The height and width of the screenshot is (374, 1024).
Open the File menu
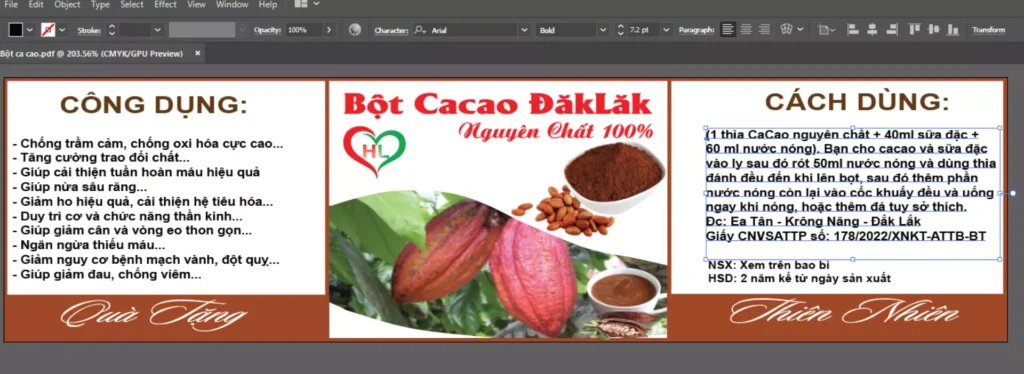click(11, 5)
